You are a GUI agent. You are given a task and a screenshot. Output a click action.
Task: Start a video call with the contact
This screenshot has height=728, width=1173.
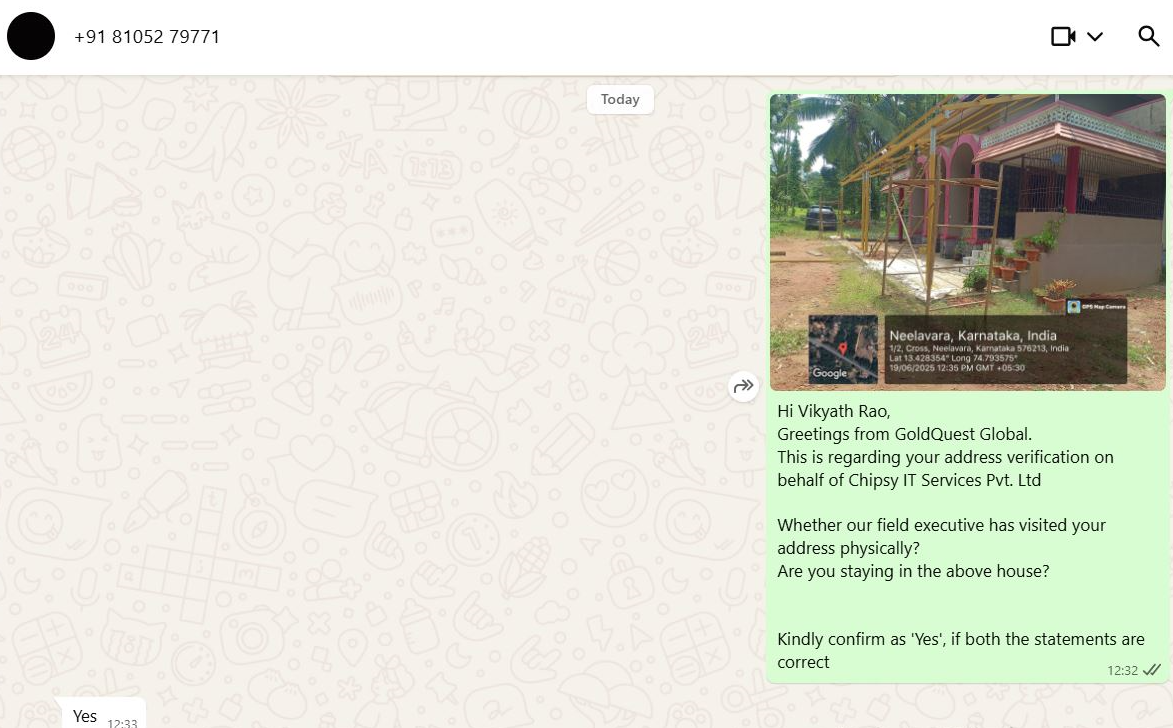tap(1063, 36)
